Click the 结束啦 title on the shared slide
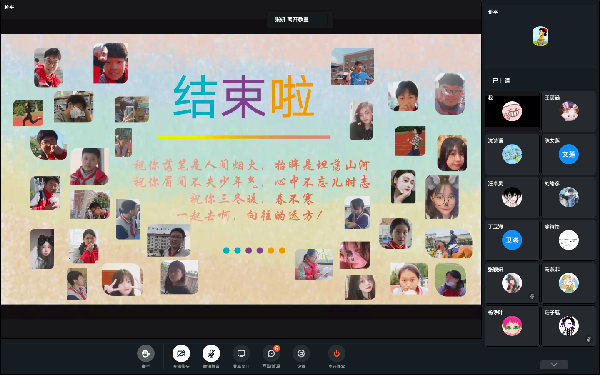The height and width of the screenshot is (375, 600). point(244,96)
